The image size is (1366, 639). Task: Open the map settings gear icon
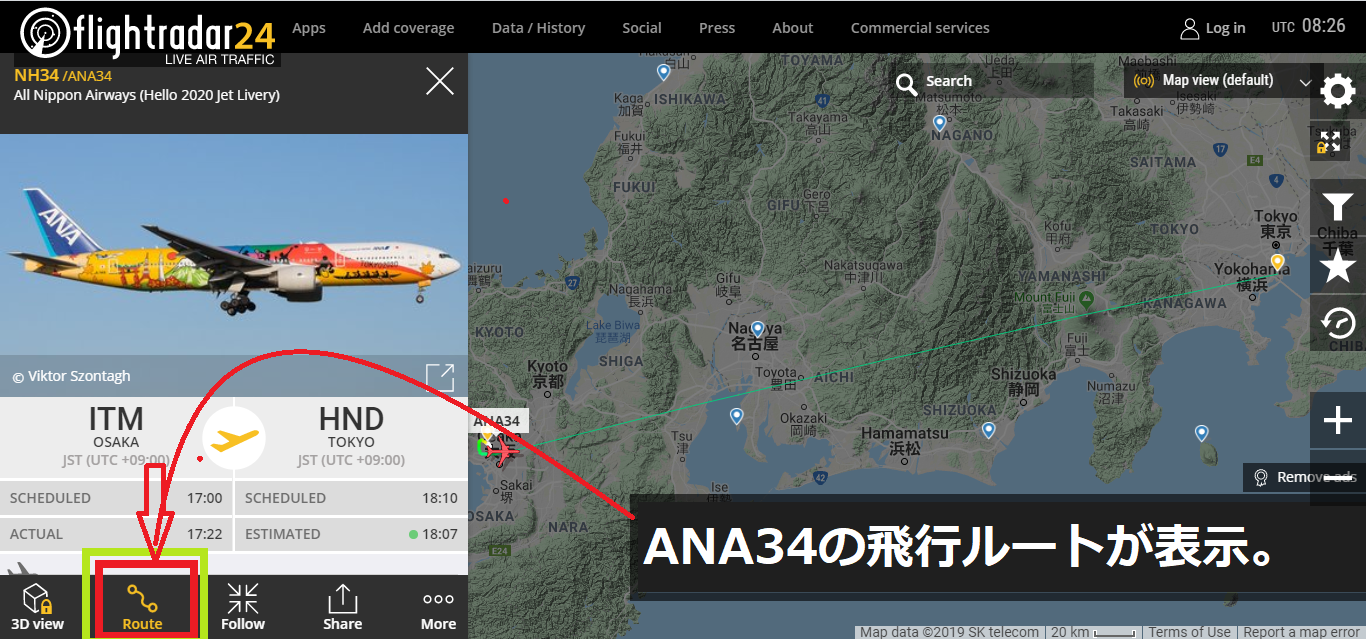(1337, 93)
